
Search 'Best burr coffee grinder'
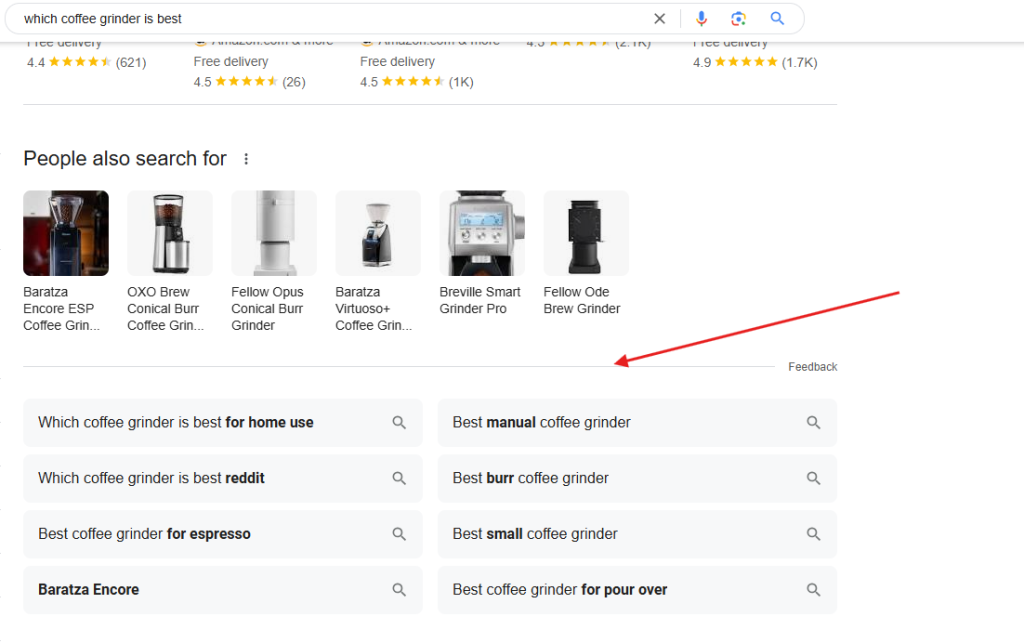click(x=637, y=478)
